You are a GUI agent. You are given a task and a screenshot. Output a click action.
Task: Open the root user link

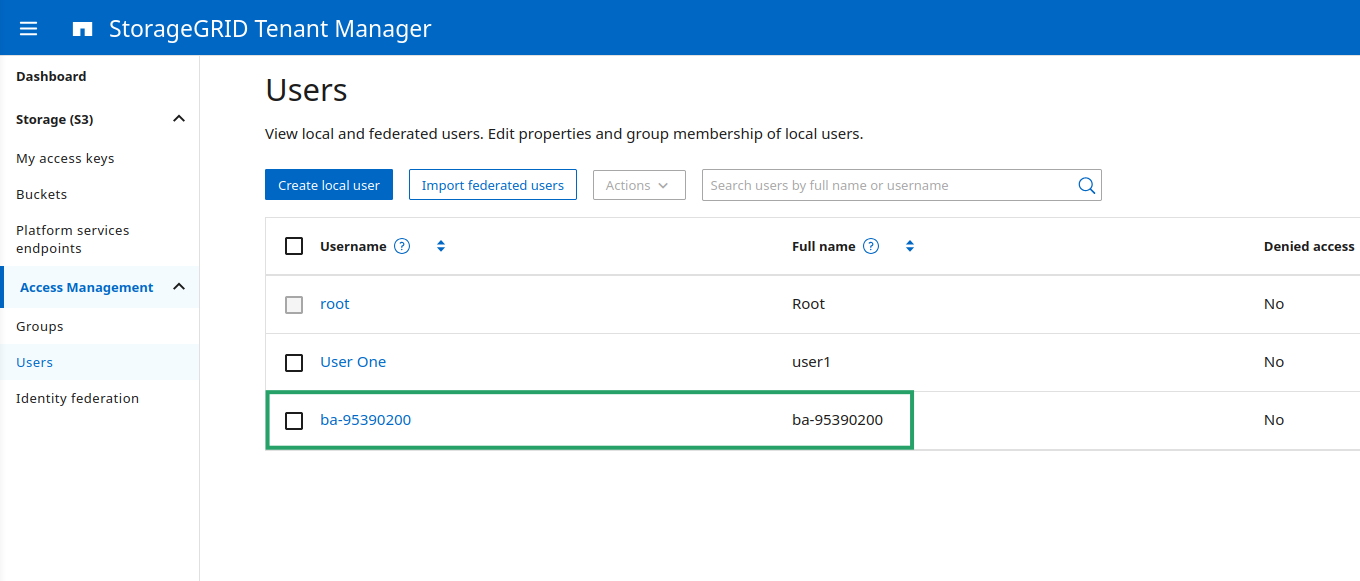335,304
